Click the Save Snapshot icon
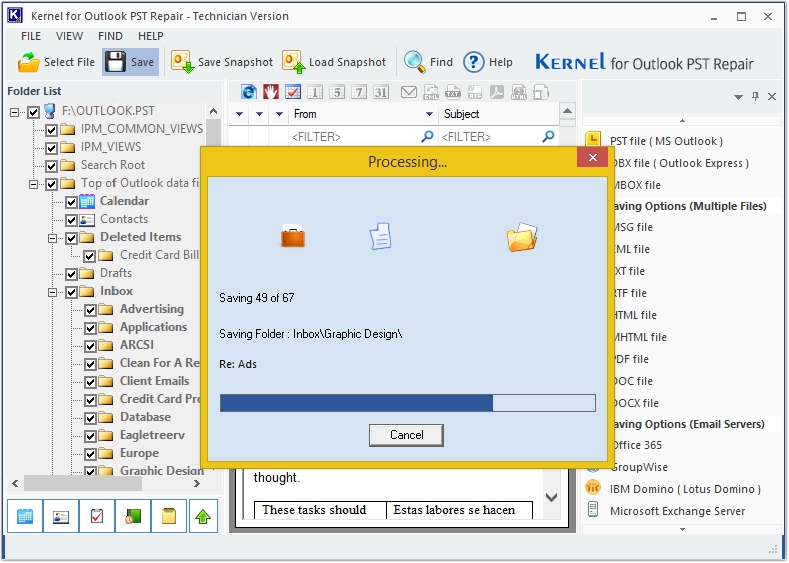789x563 pixels. [x=182, y=62]
